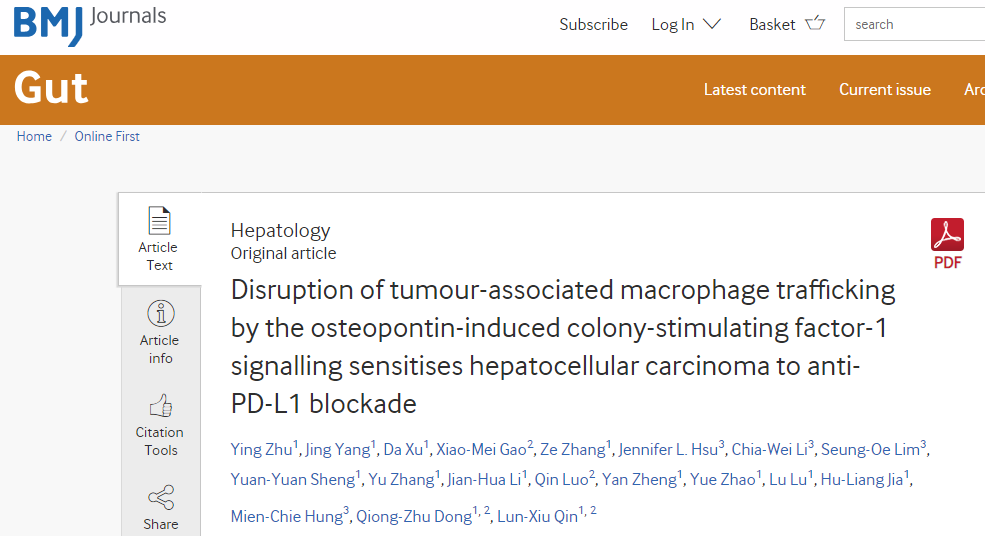The width and height of the screenshot is (985, 536).
Task: Click the Subscribe link
Action: pos(594,25)
